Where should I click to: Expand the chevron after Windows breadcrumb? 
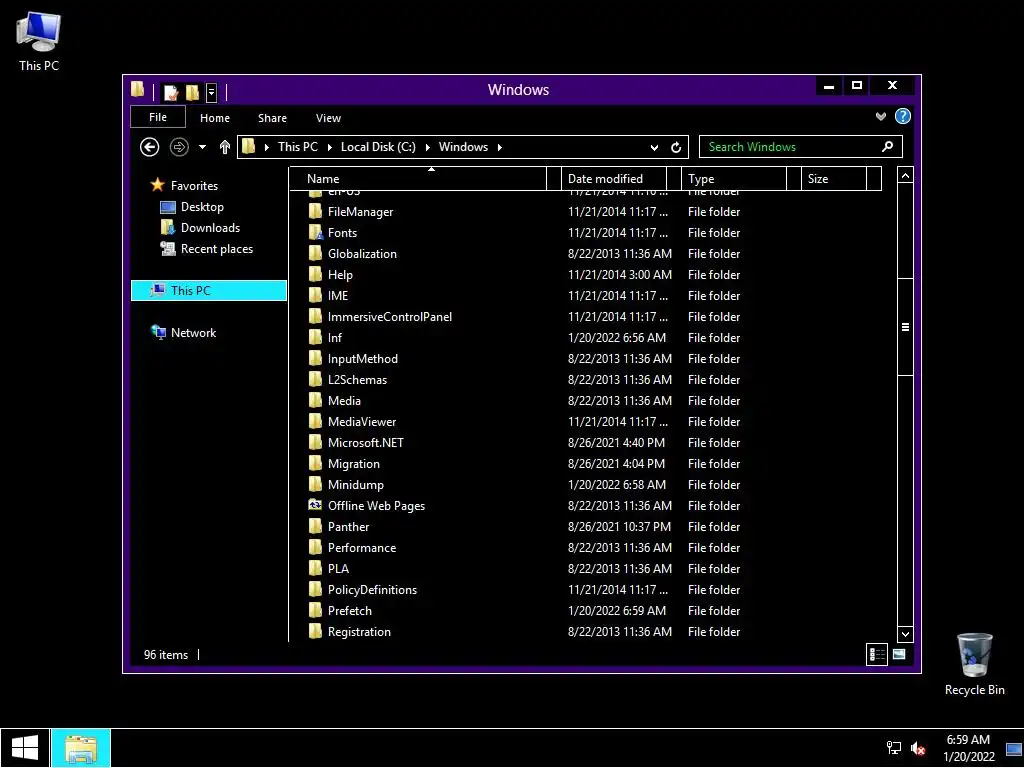pyautogui.click(x=500, y=147)
